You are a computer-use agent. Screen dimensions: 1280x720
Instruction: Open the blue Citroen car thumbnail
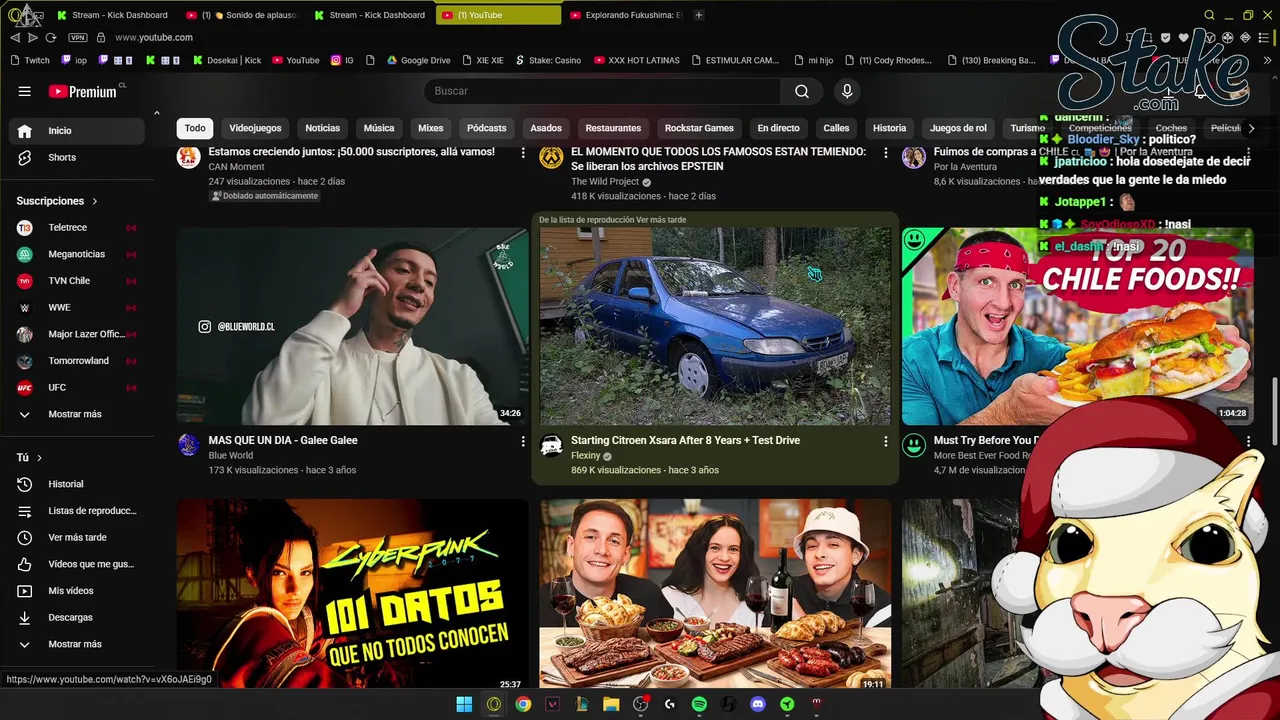point(715,326)
